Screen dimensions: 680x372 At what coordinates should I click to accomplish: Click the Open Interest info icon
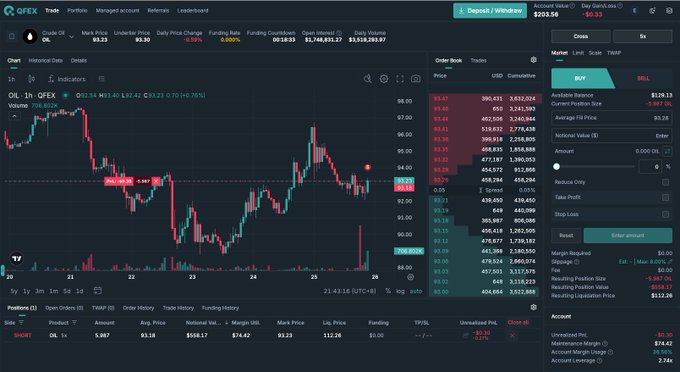(339, 33)
